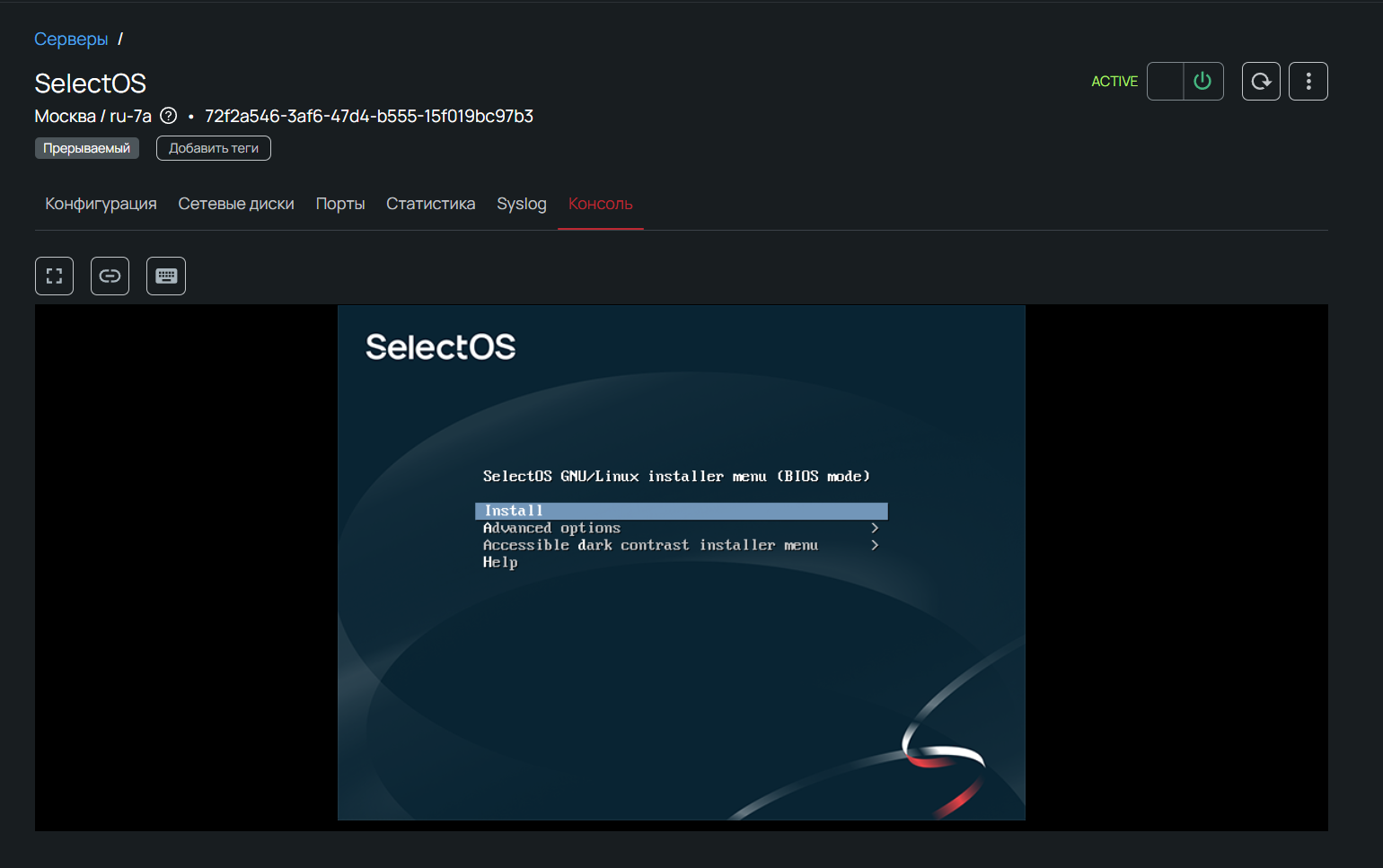Click the chain link icon above the console
The width and height of the screenshot is (1383, 868).
point(110,276)
